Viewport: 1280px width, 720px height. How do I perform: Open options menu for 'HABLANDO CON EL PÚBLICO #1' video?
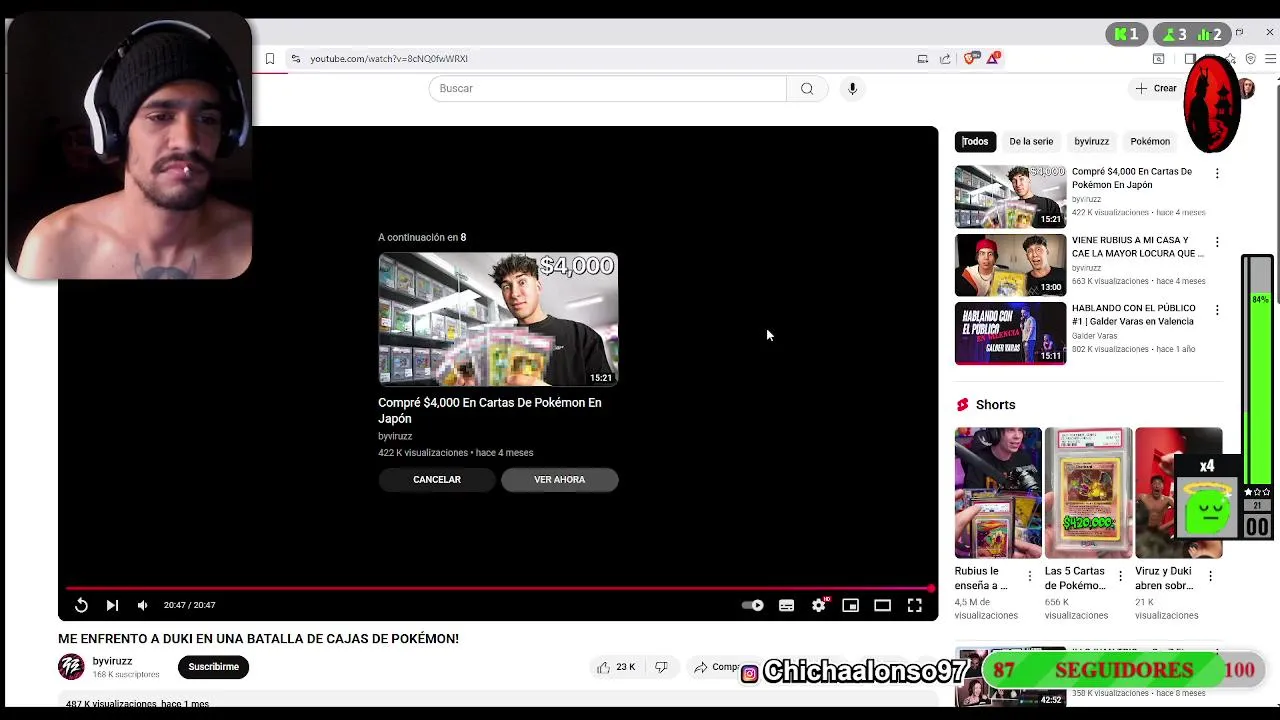click(1217, 310)
